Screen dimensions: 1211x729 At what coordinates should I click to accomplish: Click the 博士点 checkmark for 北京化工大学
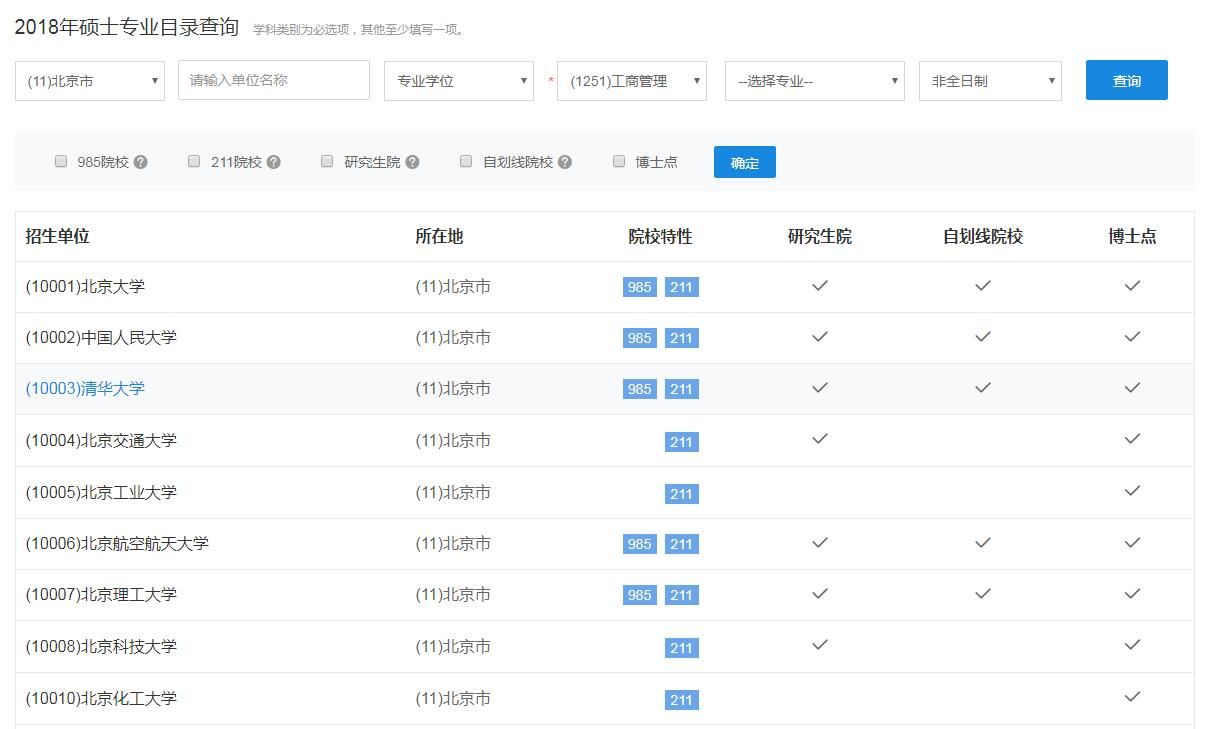coord(1132,697)
